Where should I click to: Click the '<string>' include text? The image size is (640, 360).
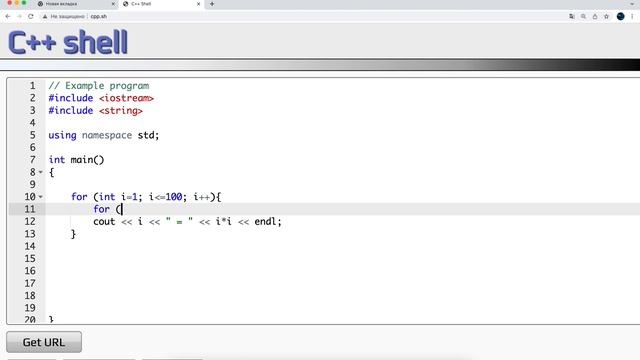121,111
